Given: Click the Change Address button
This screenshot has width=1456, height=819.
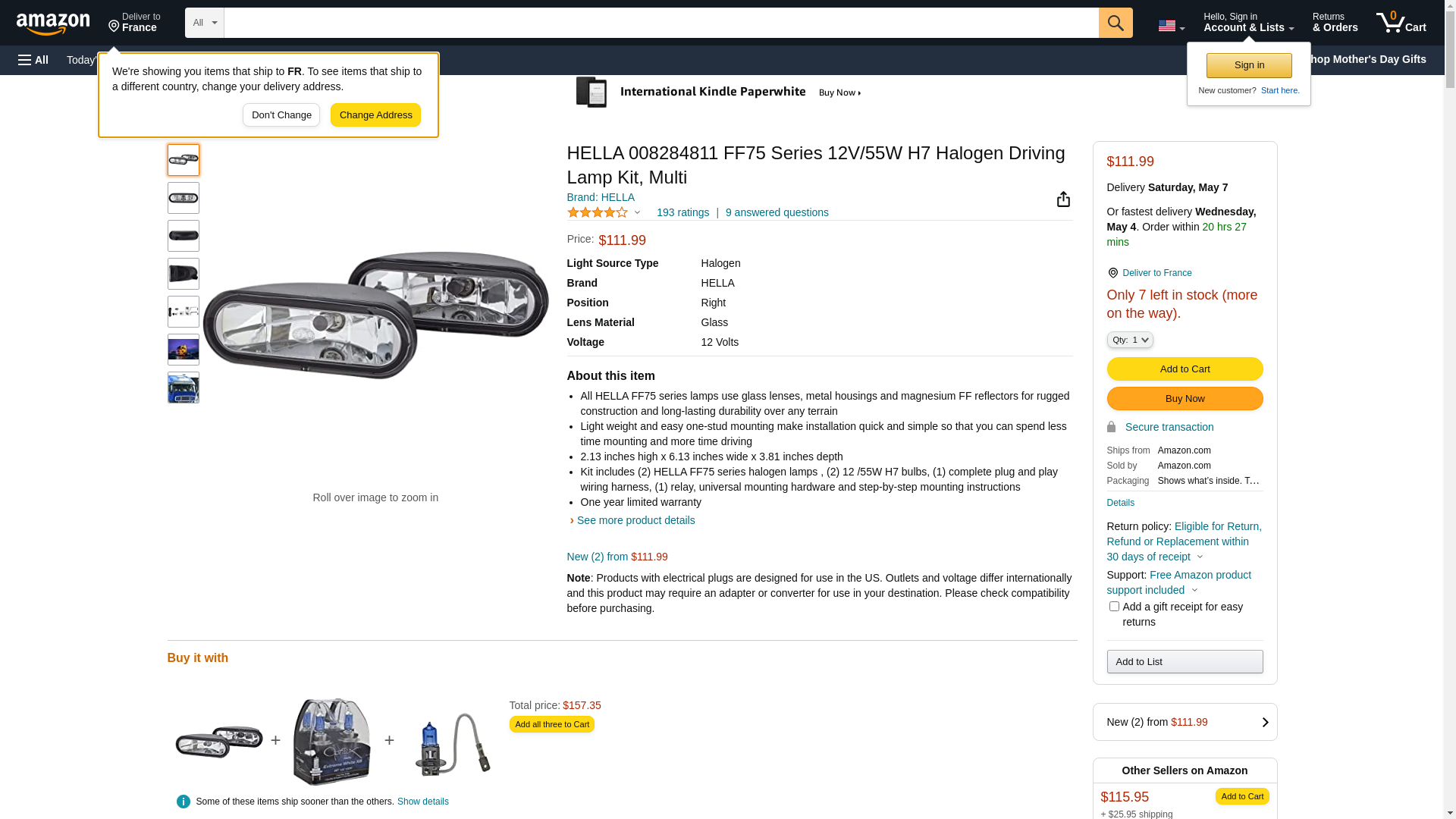Looking at the screenshot, I should point(375,115).
